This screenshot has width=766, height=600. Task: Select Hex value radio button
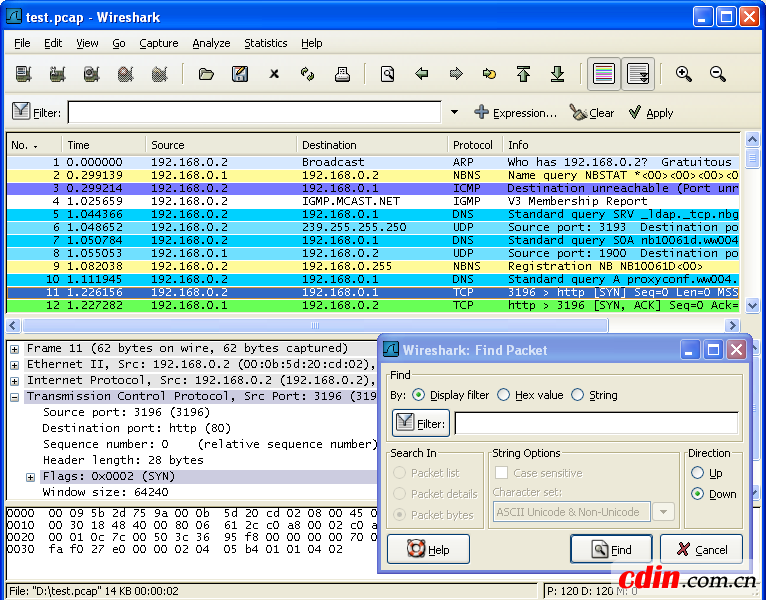[x=503, y=395]
